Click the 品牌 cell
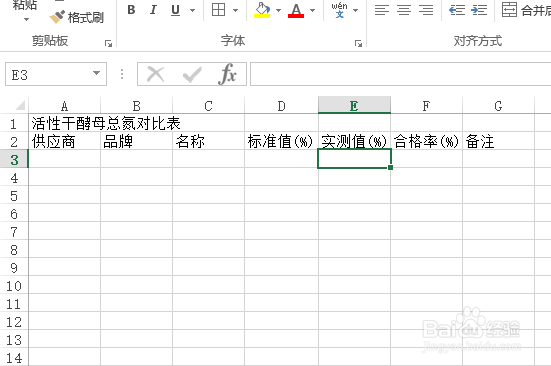Image resolution: width=551 pixels, height=366 pixels. point(137,141)
